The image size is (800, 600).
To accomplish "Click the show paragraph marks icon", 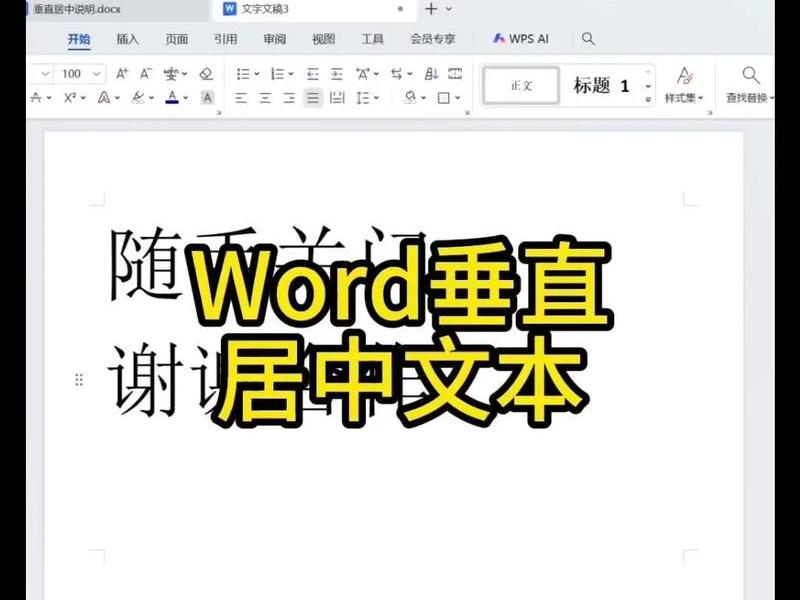I will (455, 74).
